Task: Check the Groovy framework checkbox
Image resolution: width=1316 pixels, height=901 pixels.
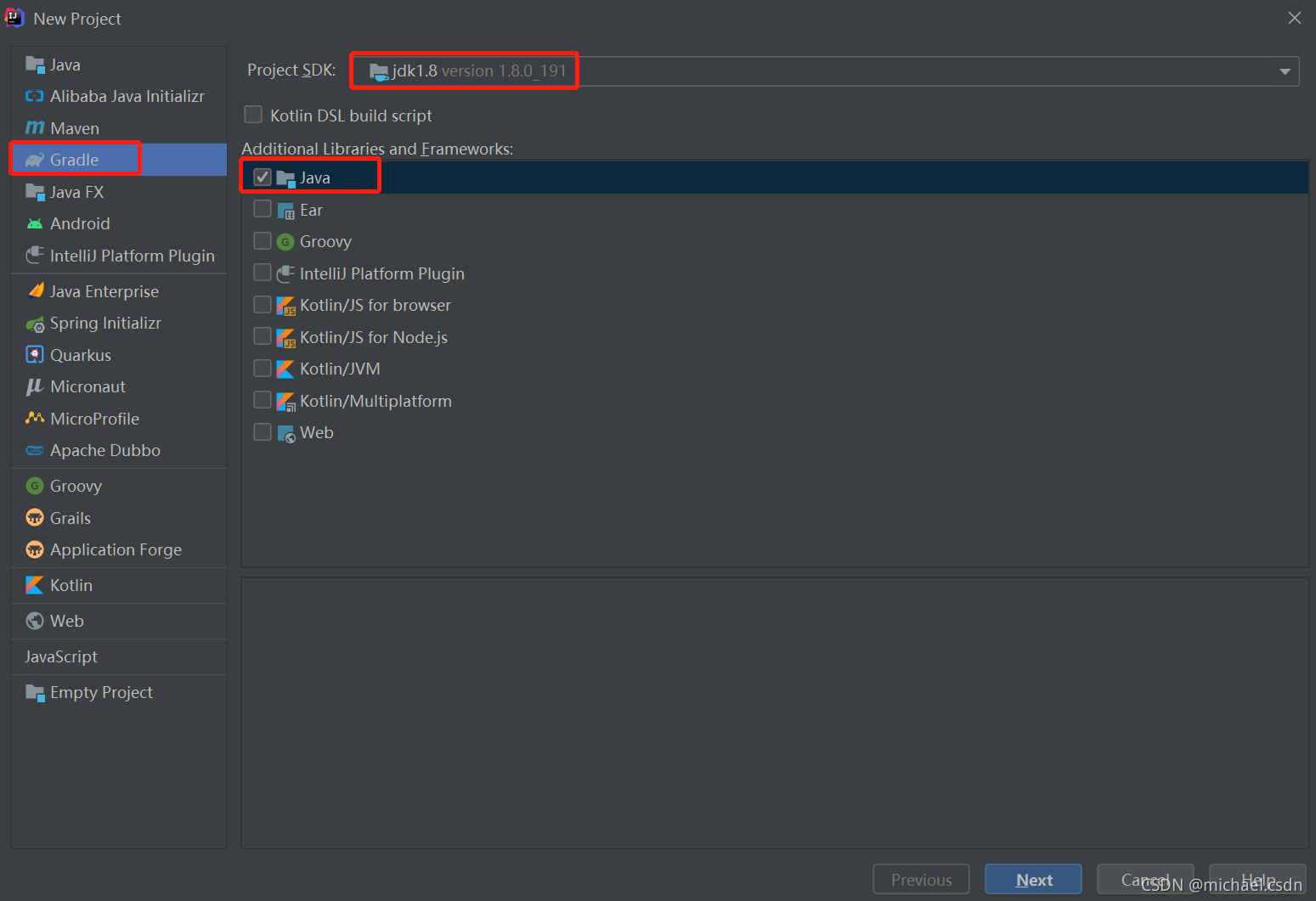Action: point(263,240)
